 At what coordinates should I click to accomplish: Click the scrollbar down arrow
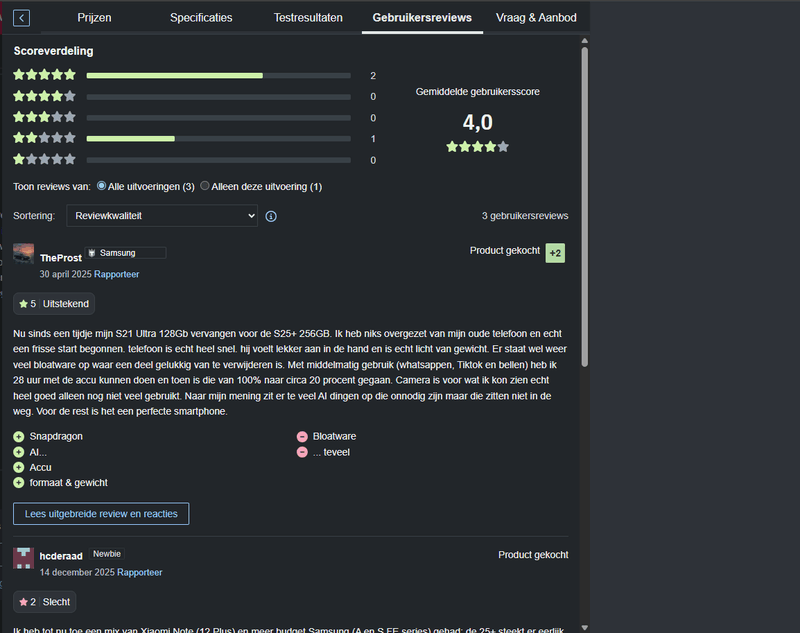click(x=585, y=628)
